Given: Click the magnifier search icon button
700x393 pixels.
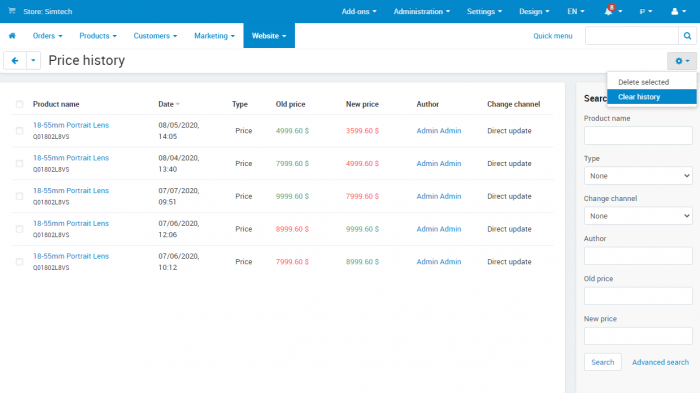Looking at the screenshot, I should pyautogui.click(x=687, y=36).
